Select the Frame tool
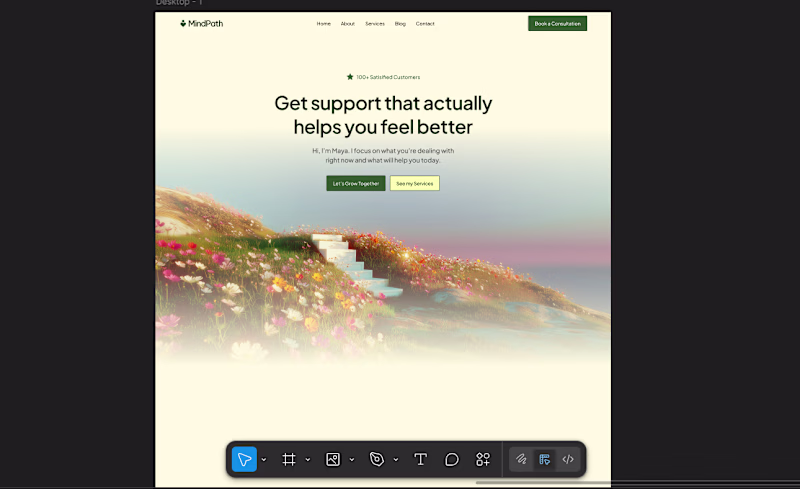The image size is (800, 489). pos(289,459)
